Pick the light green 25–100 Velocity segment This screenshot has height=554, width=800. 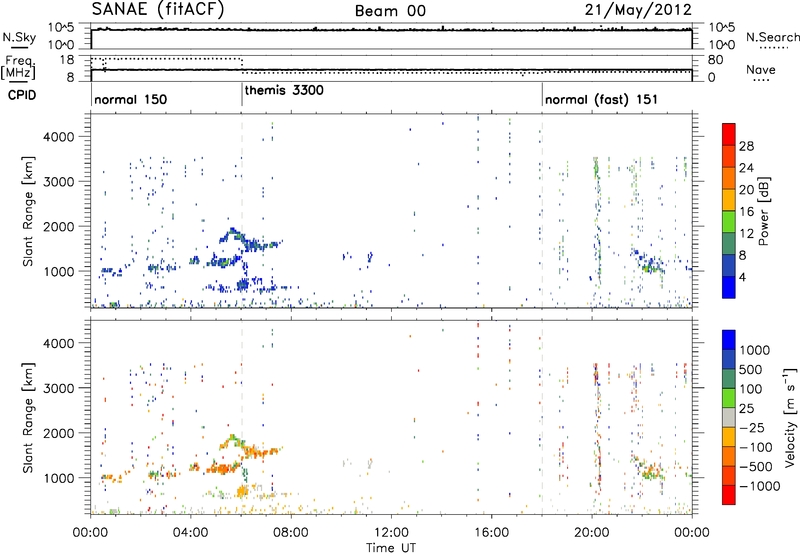pyautogui.click(x=729, y=398)
